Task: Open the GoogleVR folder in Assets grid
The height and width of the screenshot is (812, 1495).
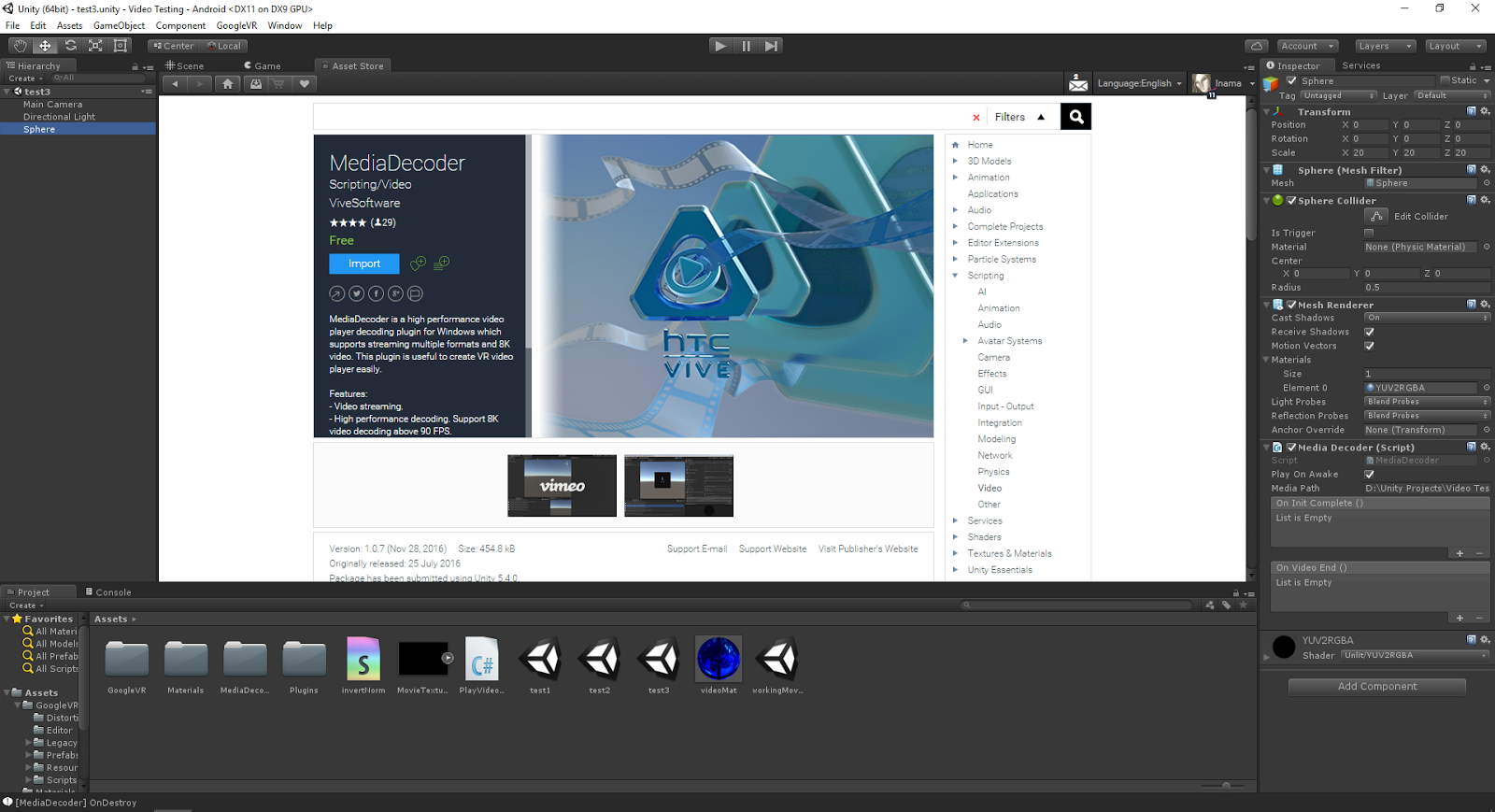Action: coord(126,665)
